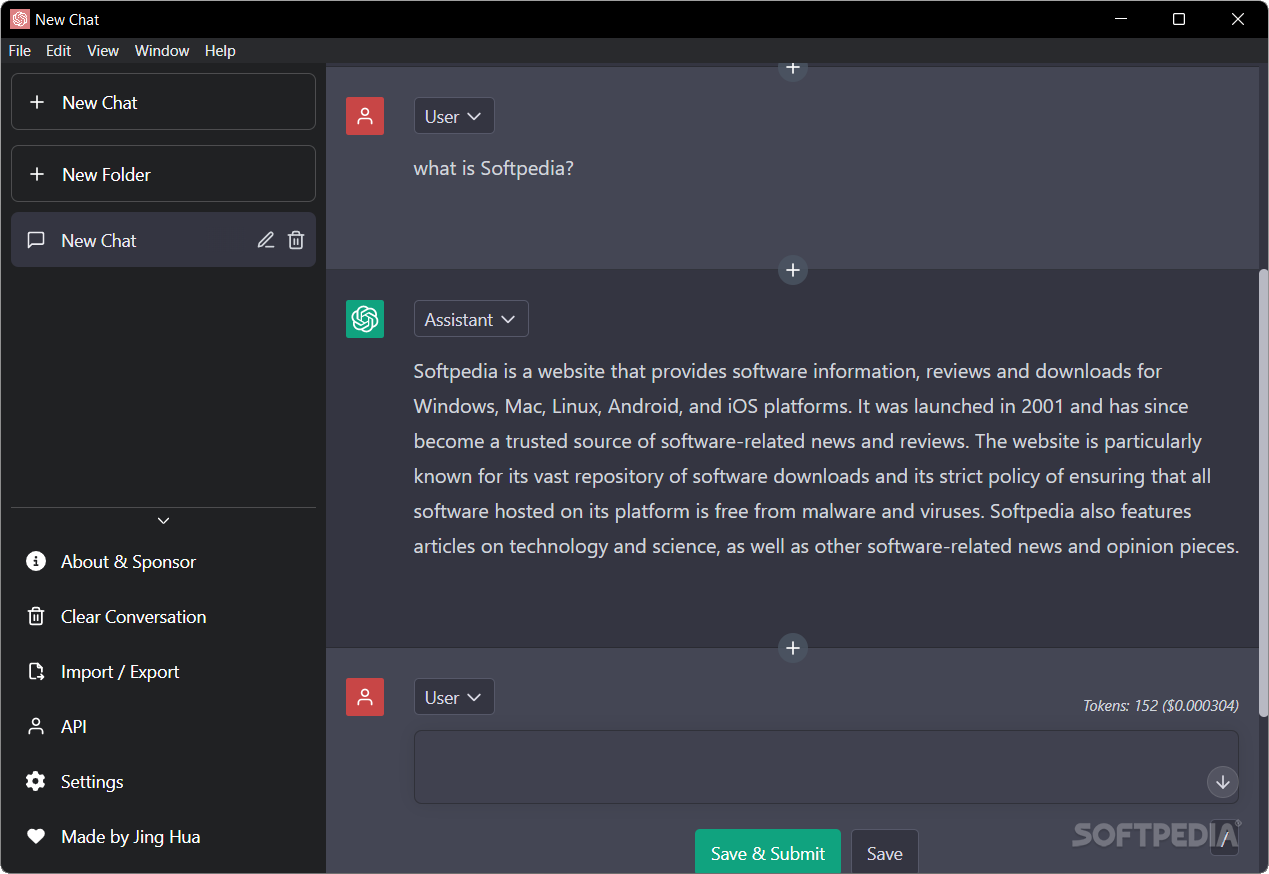Screen dimensions: 1269x874
Task: Click the trash icon beside Clear Conversation
Action: click(36, 616)
